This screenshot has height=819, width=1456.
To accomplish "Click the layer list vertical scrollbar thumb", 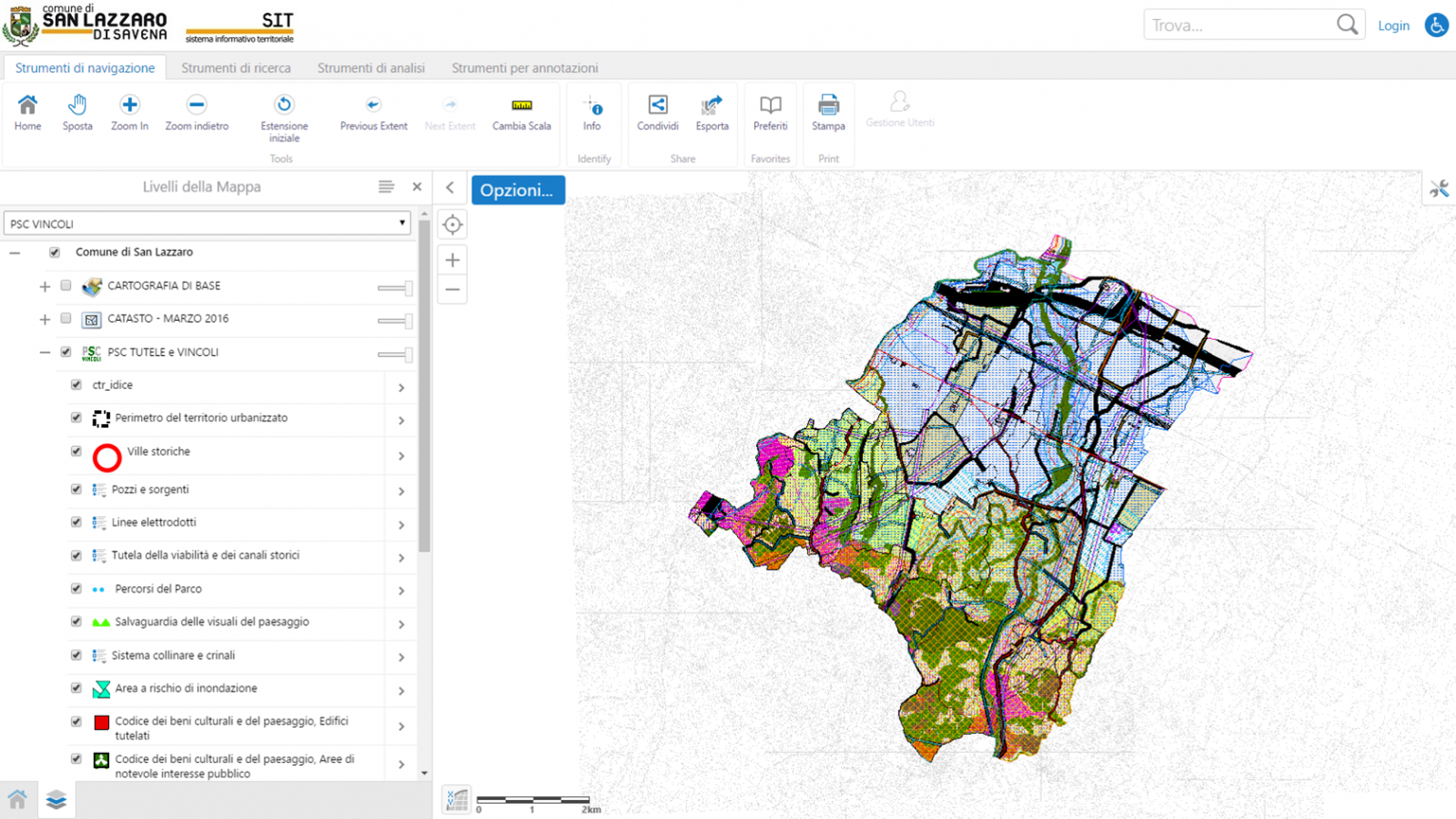I will point(425,387).
